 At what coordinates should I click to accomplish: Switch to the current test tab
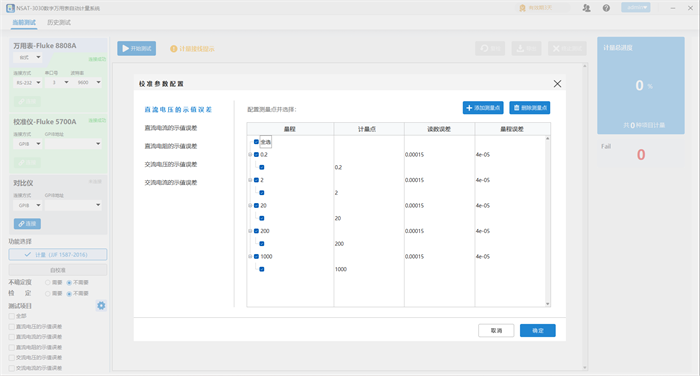click(24, 22)
